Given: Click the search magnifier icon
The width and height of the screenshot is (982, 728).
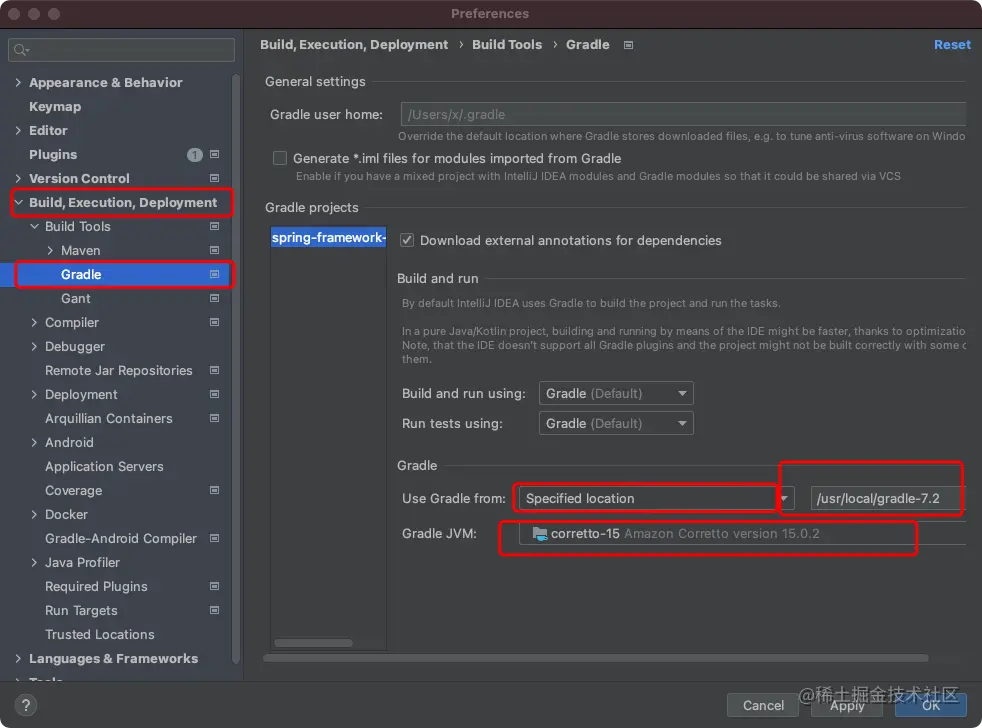Looking at the screenshot, I should point(21,50).
